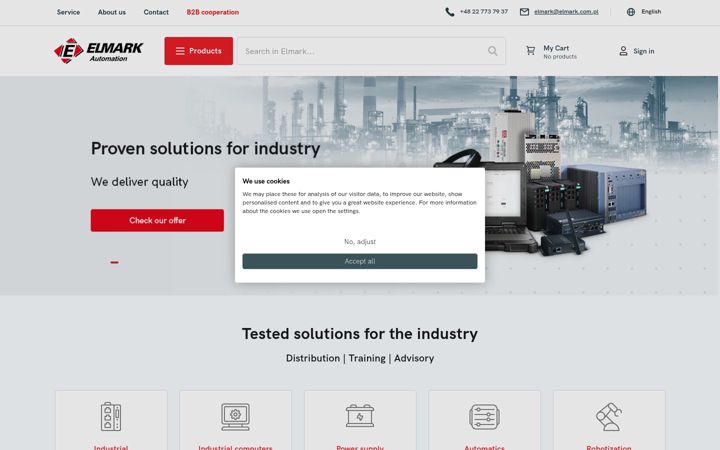Open the Service menu item

(x=68, y=12)
